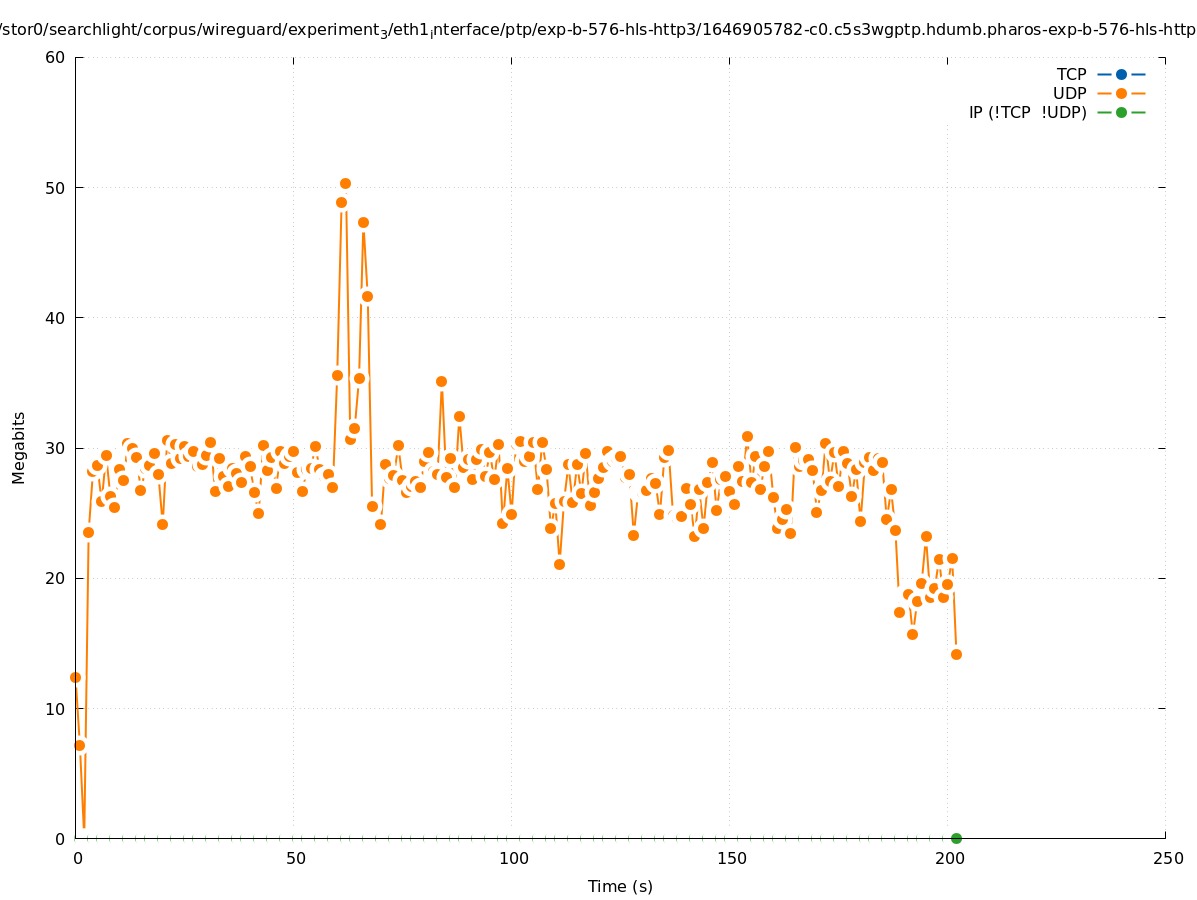This screenshot has height=900, width=1197.
Task: Click the 250 tick label on x-axis
Action: [1166, 859]
